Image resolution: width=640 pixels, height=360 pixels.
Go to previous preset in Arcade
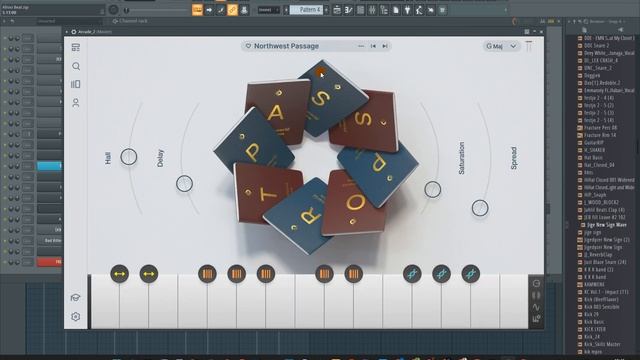tap(373, 46)
